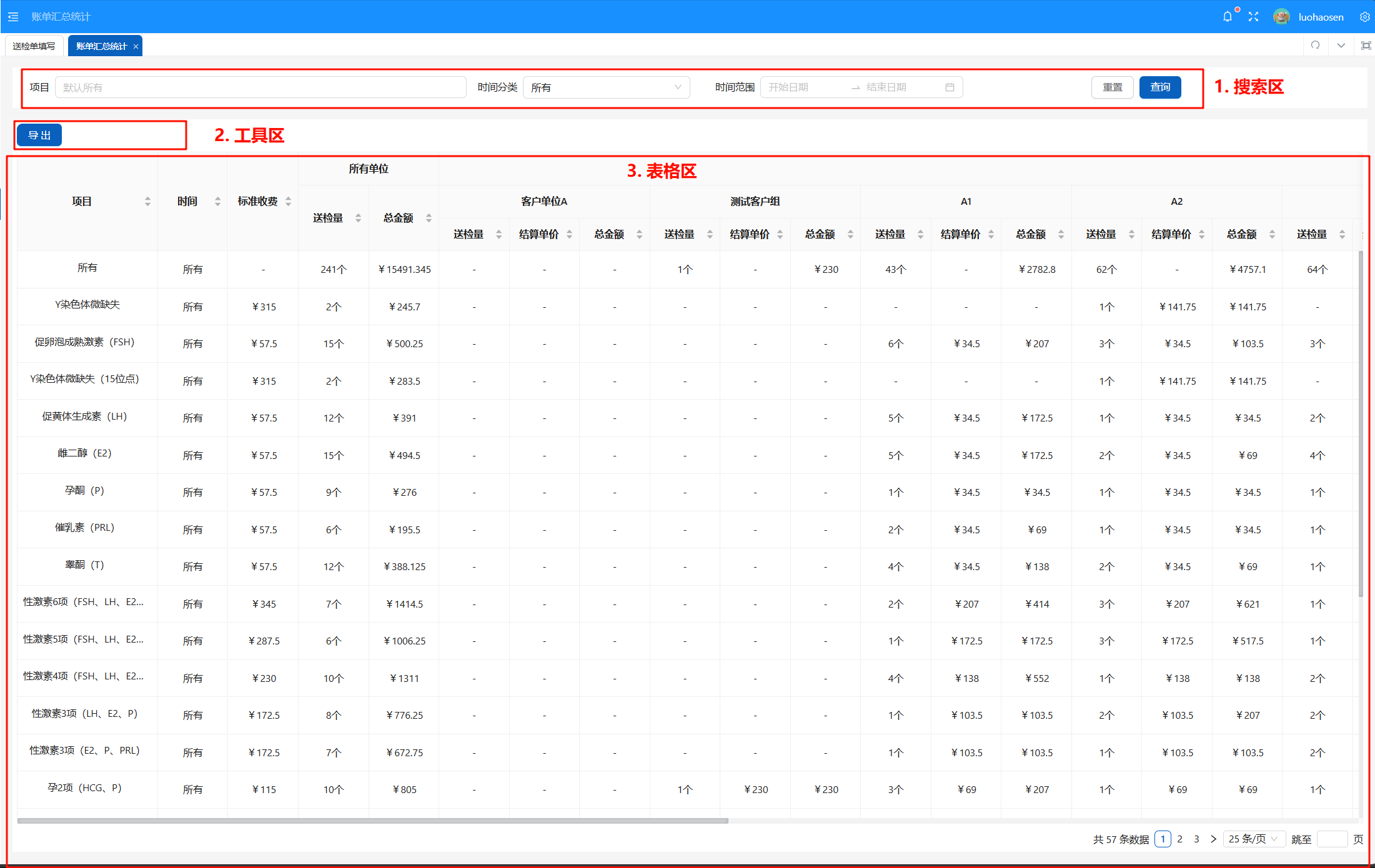Sort the 项目 column
Image resolution: width=1375 pixels, height=868 pixels.
[147, 201]
